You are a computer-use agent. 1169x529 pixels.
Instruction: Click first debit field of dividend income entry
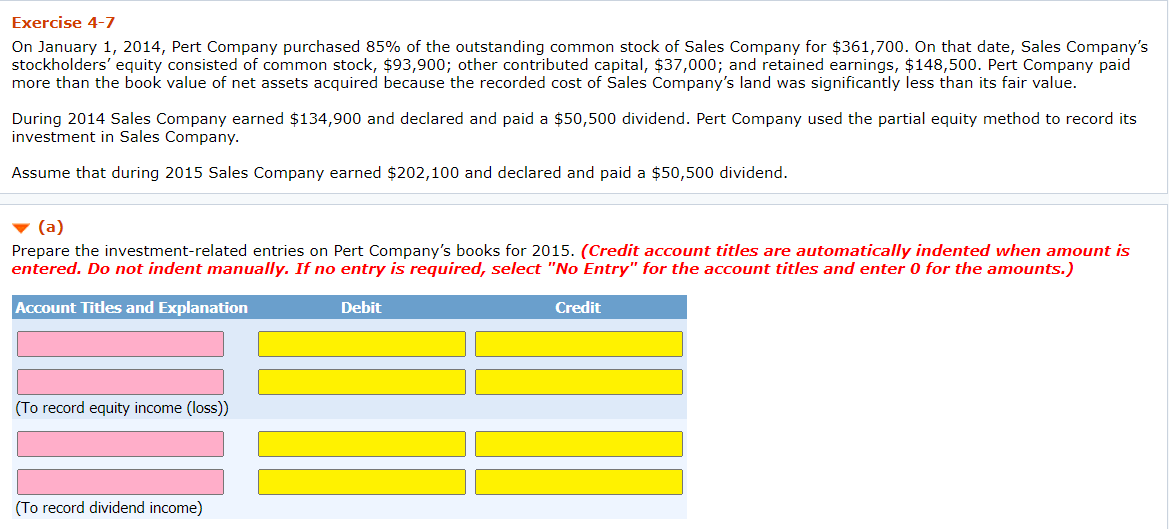click(x=362, y=444)
